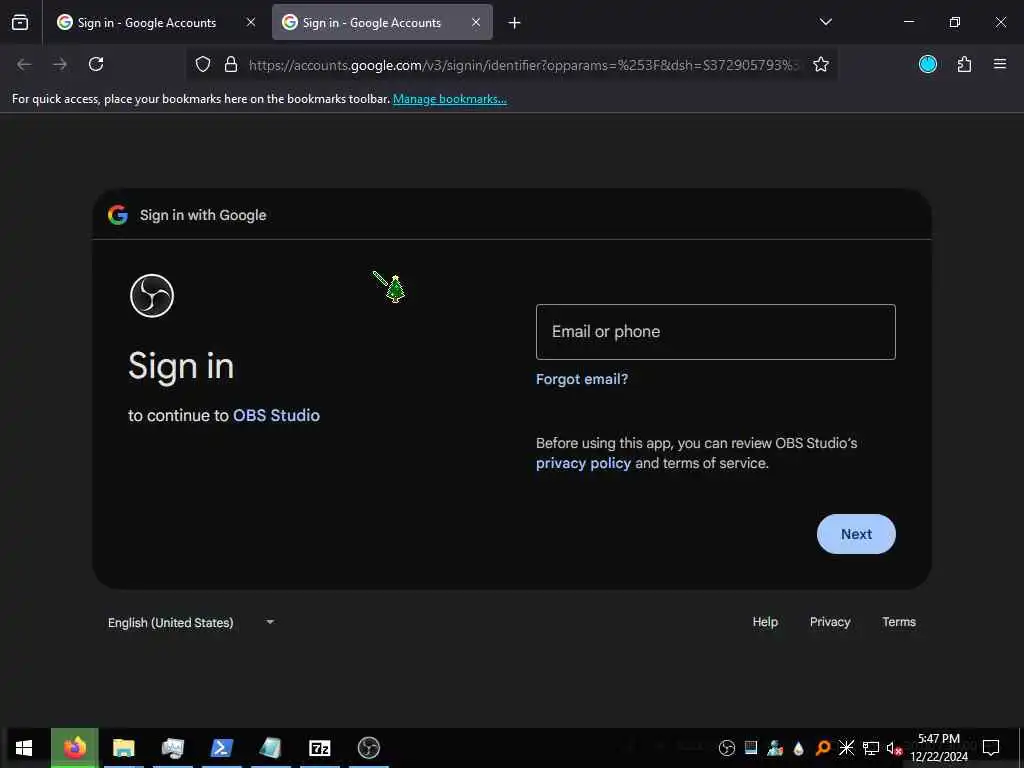The width and height of the screenshot is (1024, 768).
Task: Minimize the Firefox window
Action: (908, 22)
